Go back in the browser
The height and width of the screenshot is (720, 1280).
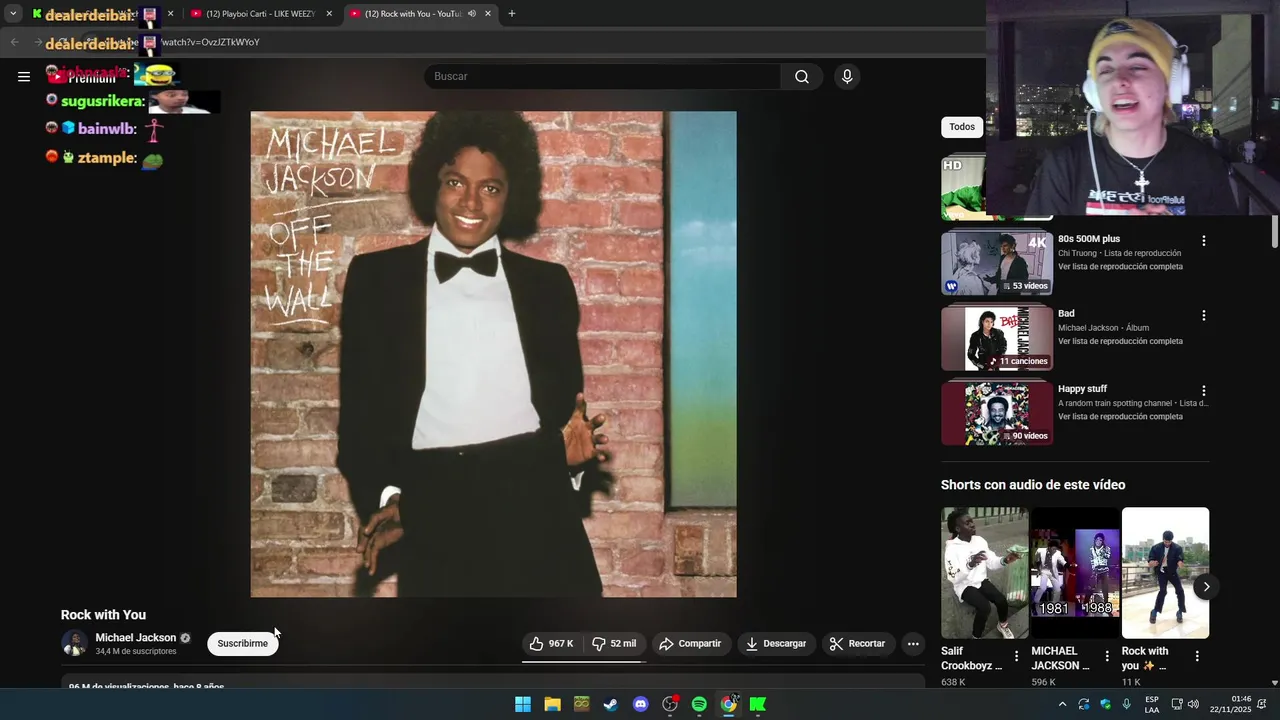(x=14, y=42)
